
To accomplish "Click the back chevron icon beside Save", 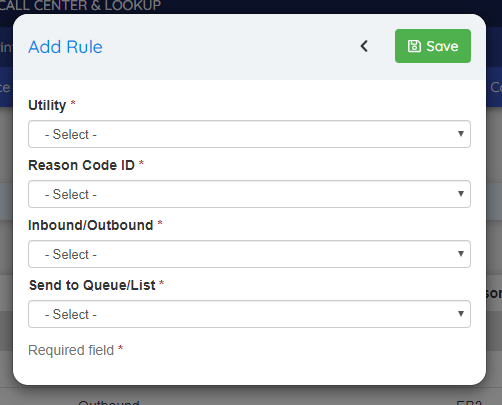I will coord(364,46).
